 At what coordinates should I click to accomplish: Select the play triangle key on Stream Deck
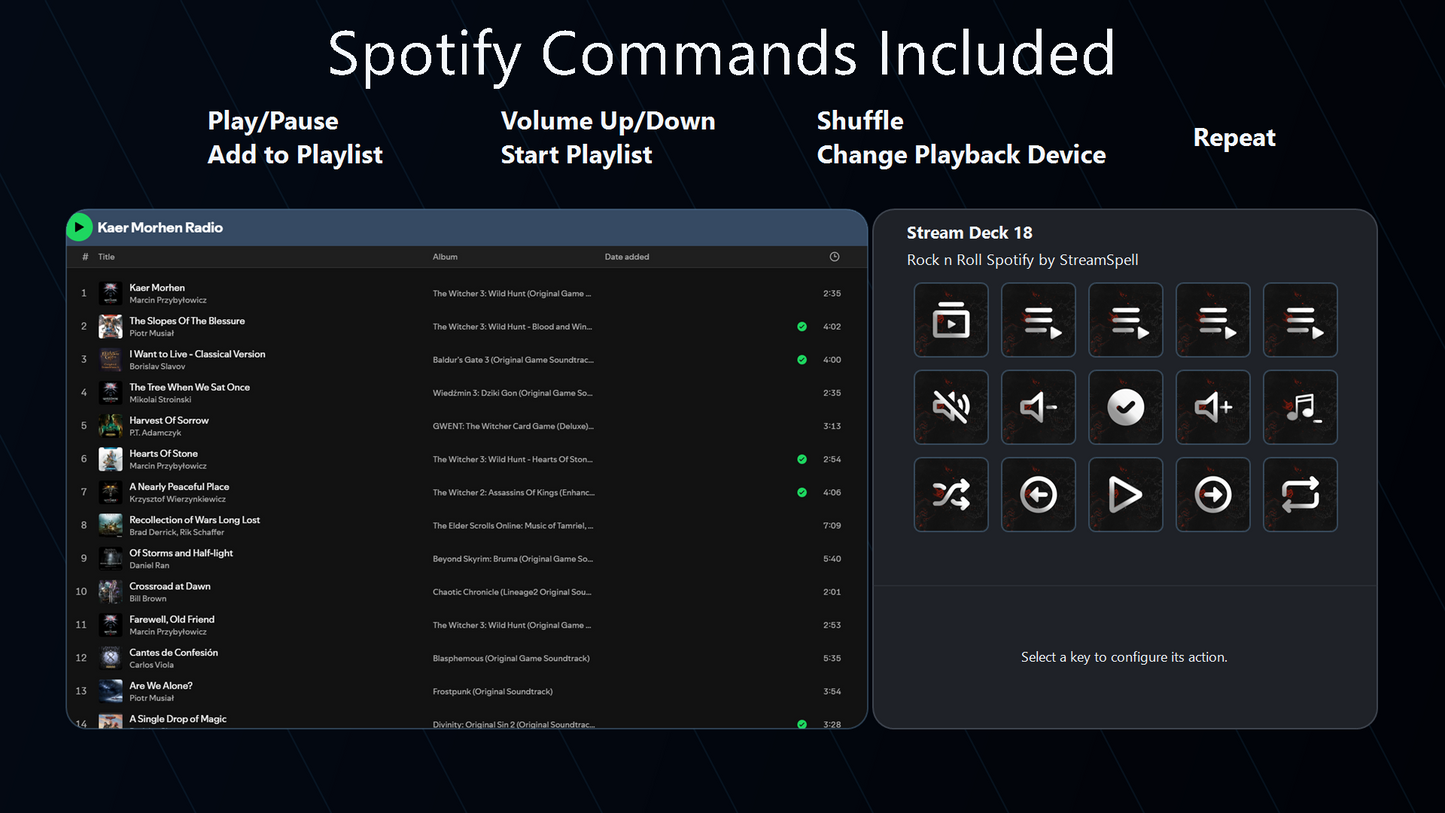click(x=1126, y=494)
